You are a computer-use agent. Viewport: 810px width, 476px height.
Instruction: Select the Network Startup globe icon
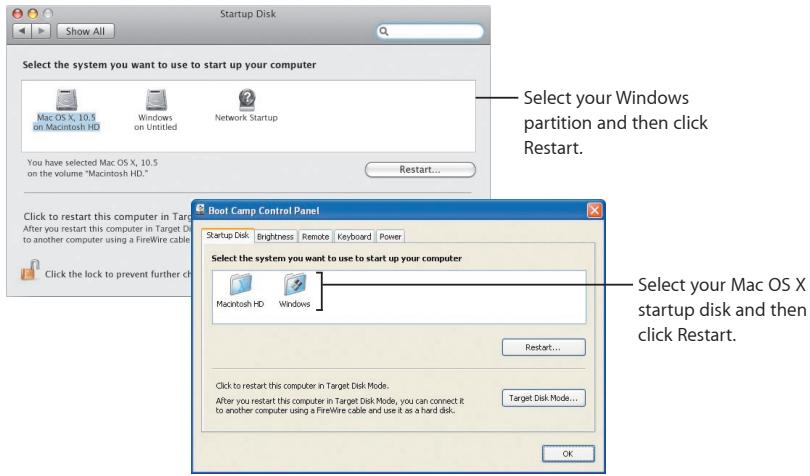point(247,99)
